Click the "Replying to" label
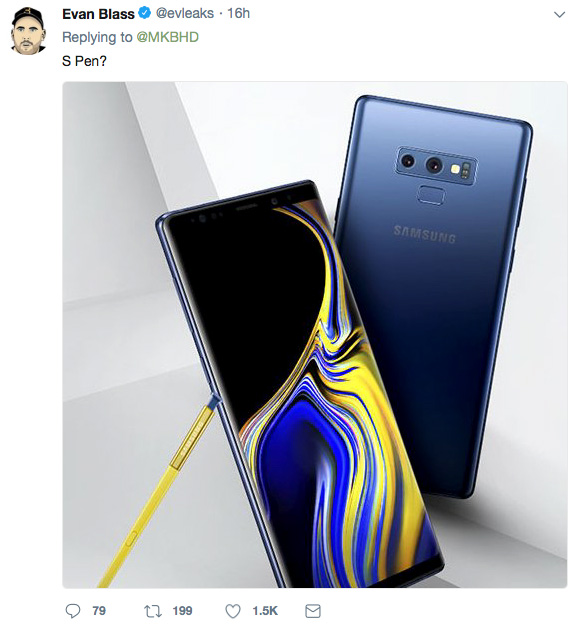Viewport: 578px width, 624px height. point(97,37)
